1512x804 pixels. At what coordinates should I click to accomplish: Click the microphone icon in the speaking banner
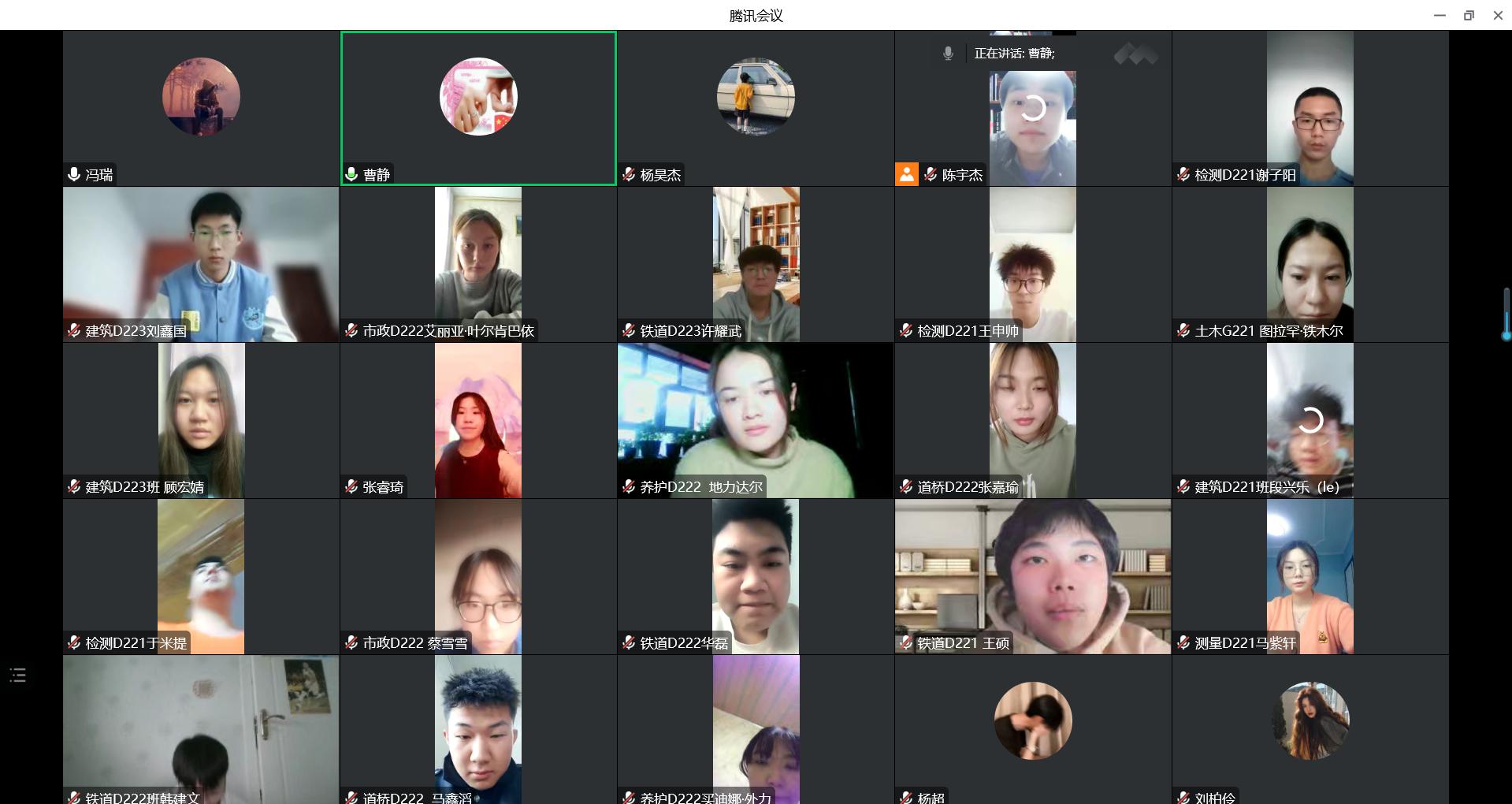pos(948,54)
